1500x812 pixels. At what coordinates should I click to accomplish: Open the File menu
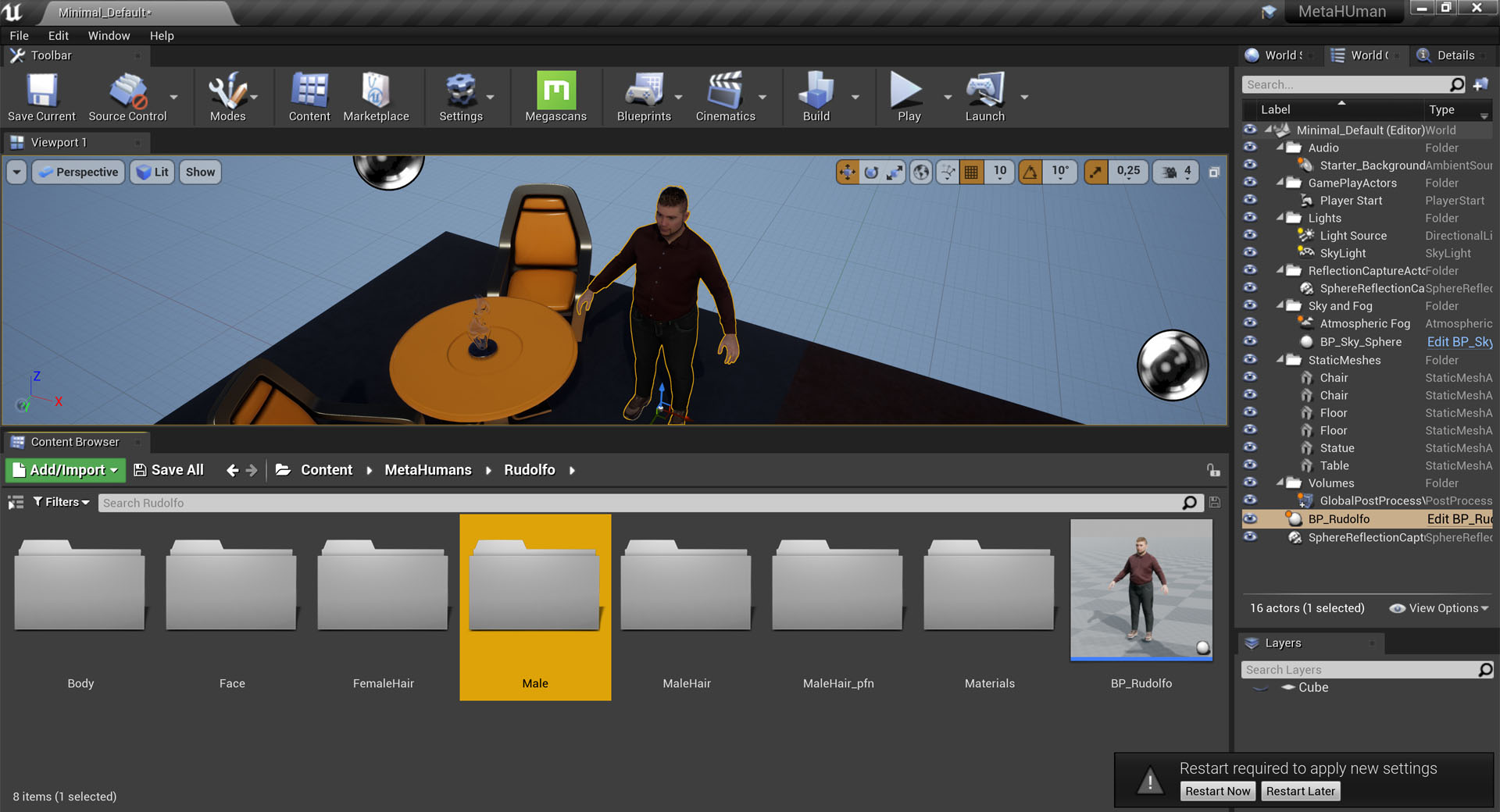pyautogui.click(x=19, y=36)
